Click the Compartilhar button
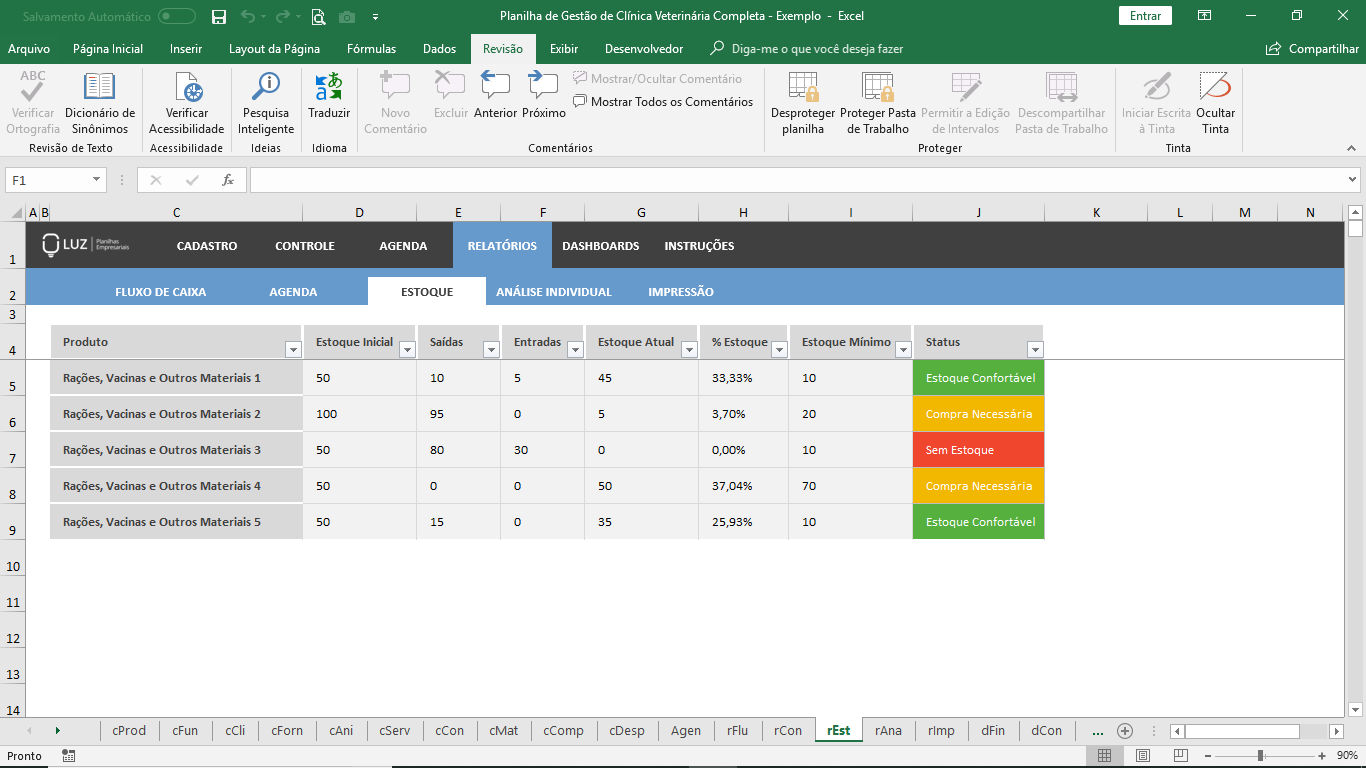Screen dimensions: 1366x768 [x=1312, y=49]
